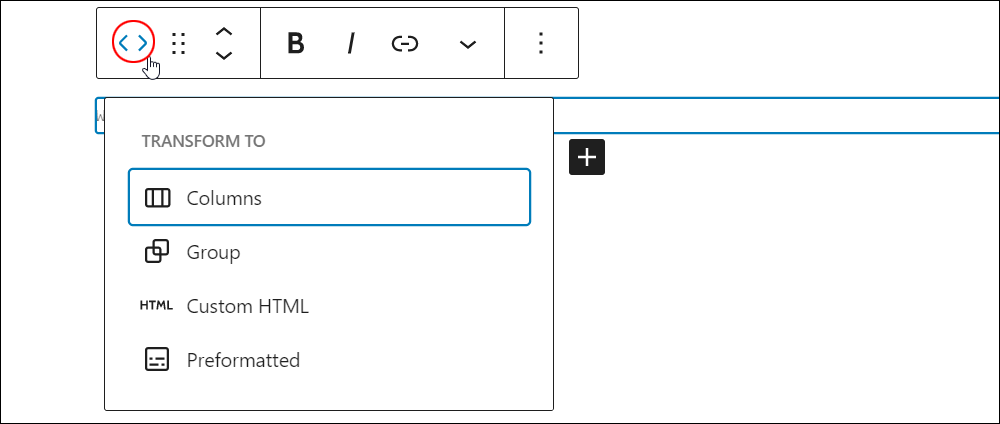
Task: Open the three-dot block options menu
Action: pyautogui.click(x=541, y=43)
